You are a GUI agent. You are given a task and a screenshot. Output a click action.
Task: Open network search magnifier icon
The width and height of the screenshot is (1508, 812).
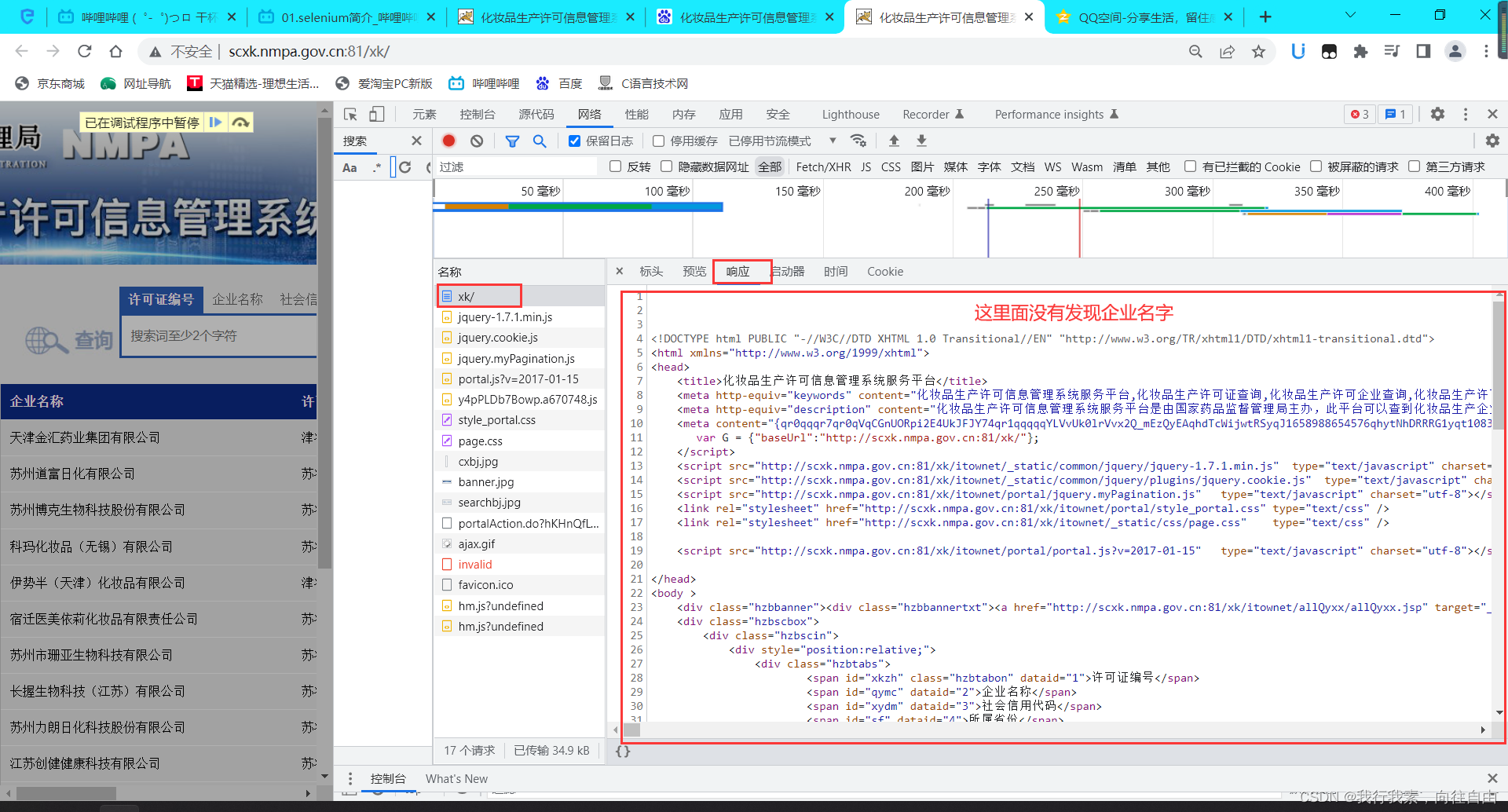[540, 141]
